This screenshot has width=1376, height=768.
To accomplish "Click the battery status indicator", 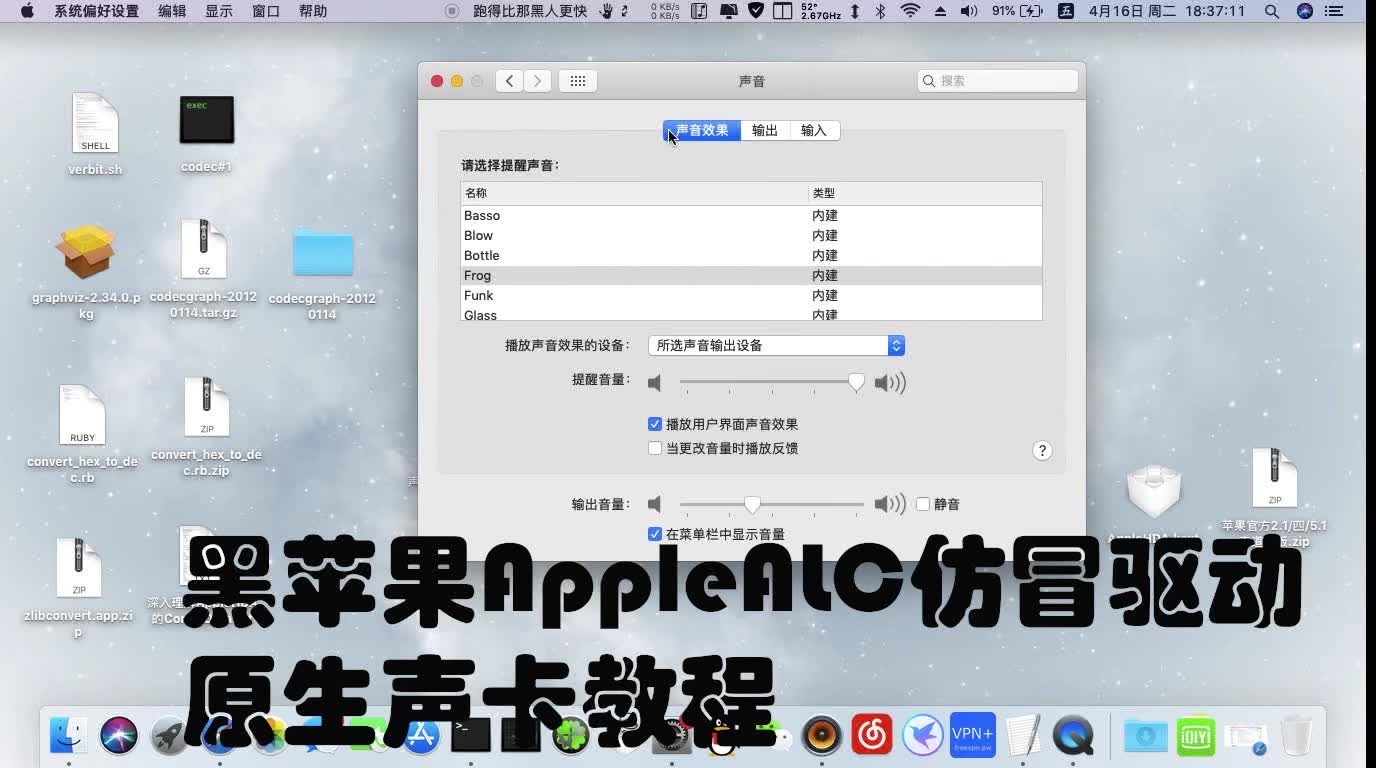I will click(x=1017, y=11).
